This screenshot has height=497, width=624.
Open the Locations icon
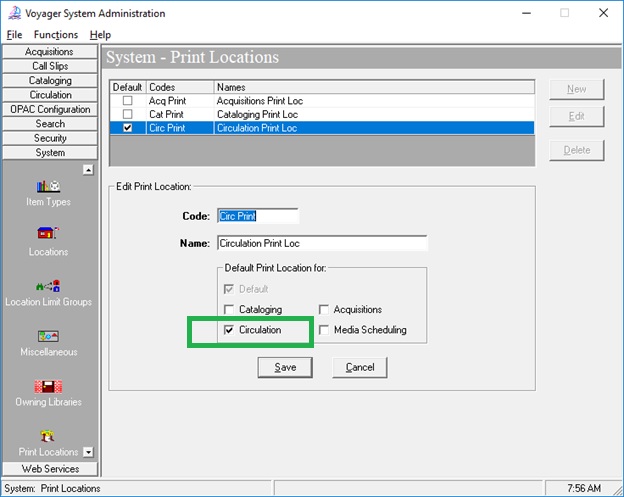pyautogui.click(x=48, y=233)
